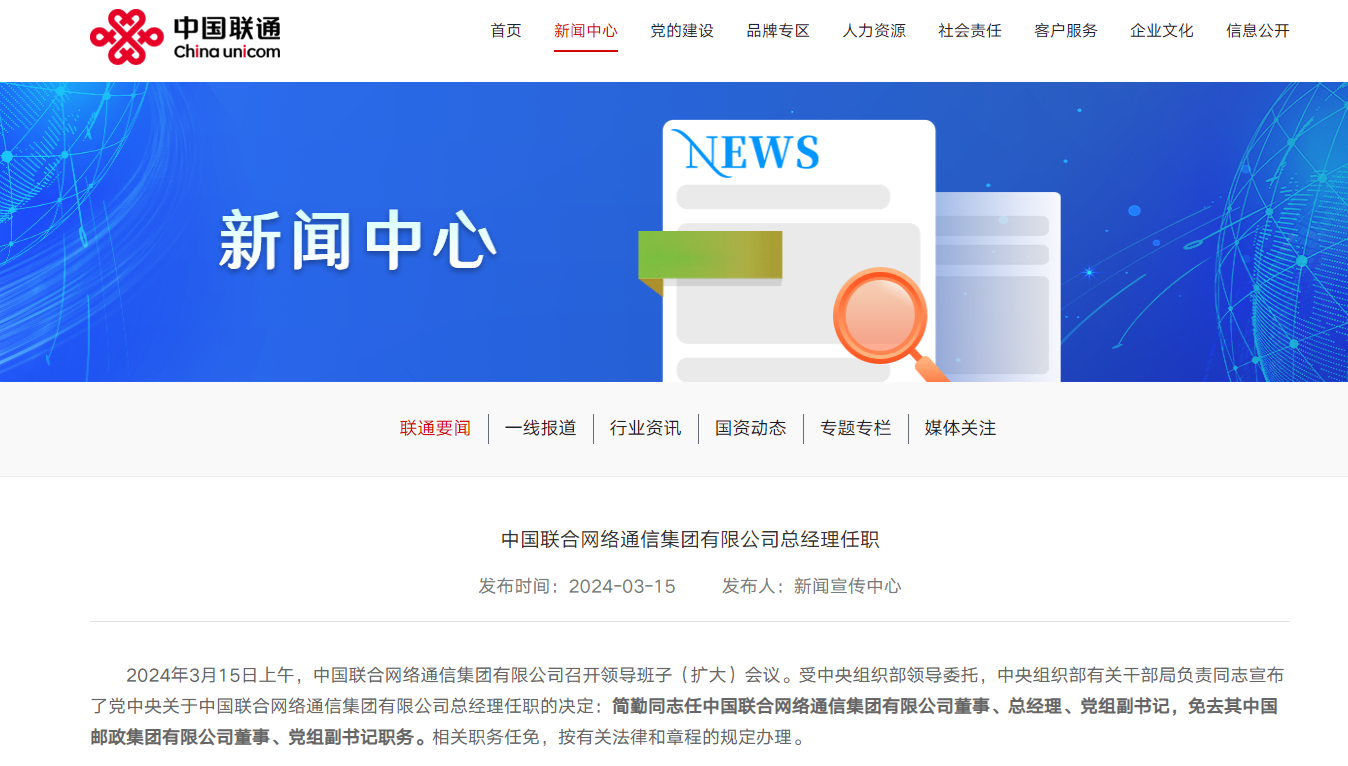Image resolution: width=1348 pixels, height=766 pixels.
Task: Switch to the 一线报道 tab
Action: (x=541, y=428)
